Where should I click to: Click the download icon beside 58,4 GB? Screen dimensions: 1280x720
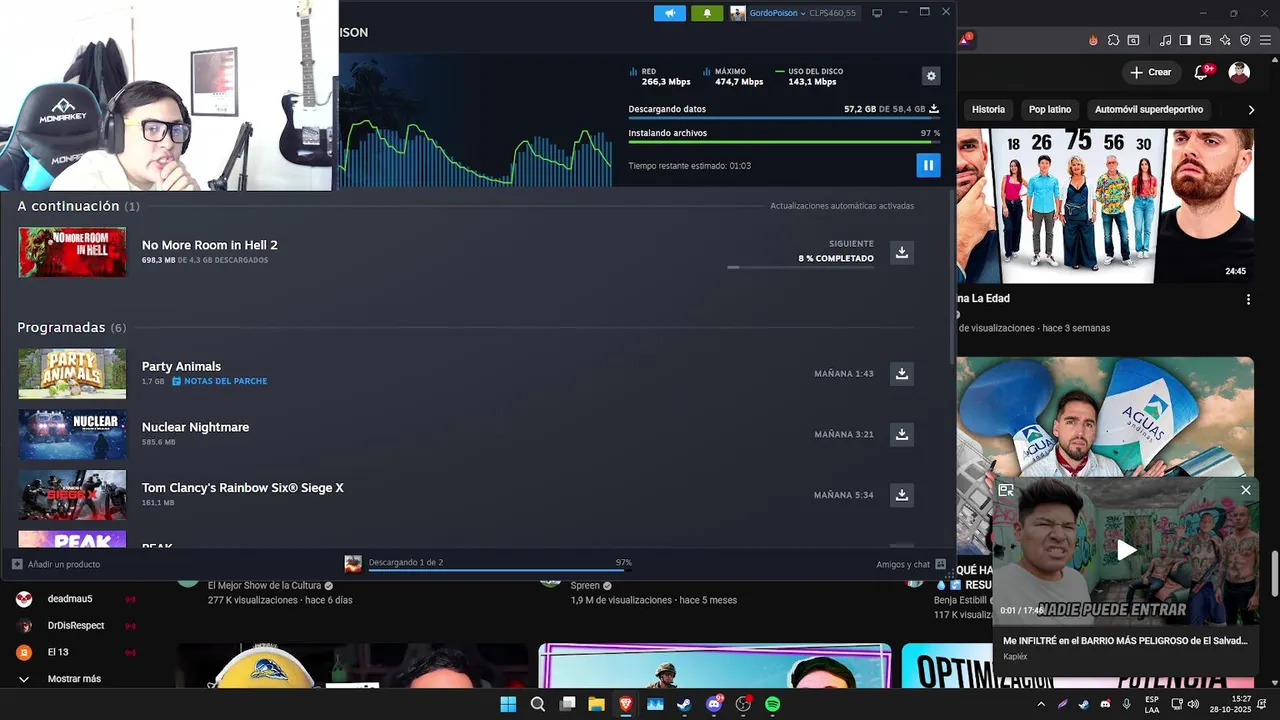tap(934, 108)
